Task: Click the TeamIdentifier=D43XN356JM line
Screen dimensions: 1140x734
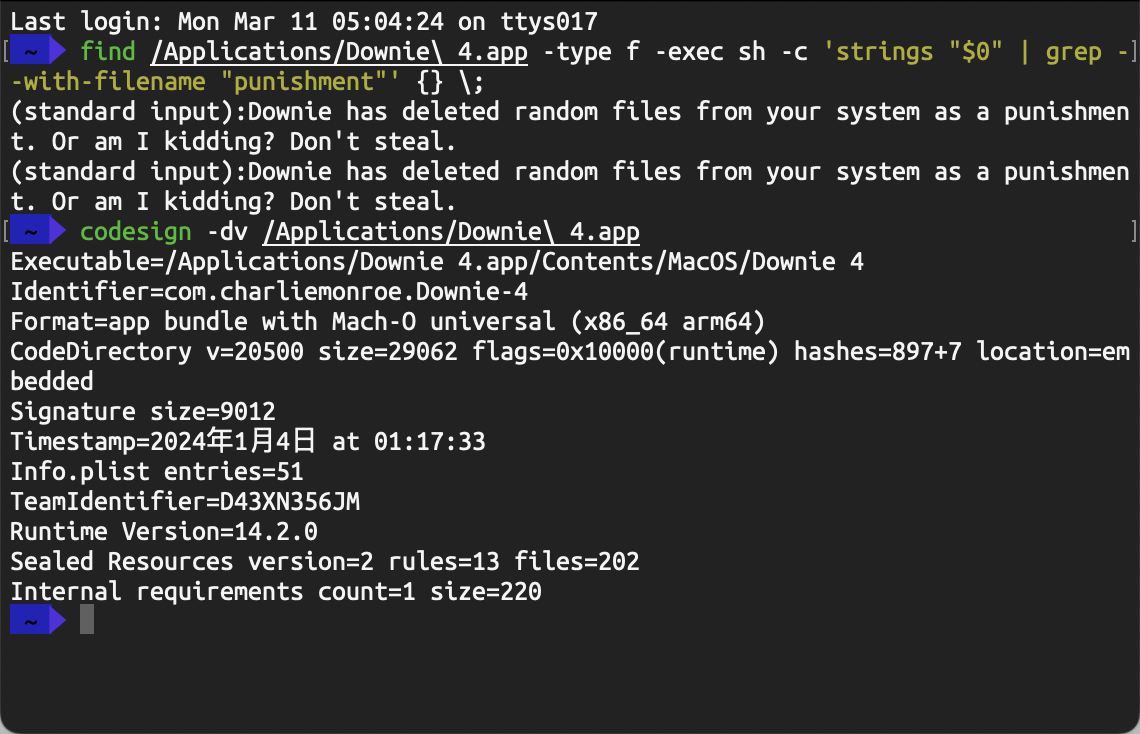Action: (x=185, y=501)
